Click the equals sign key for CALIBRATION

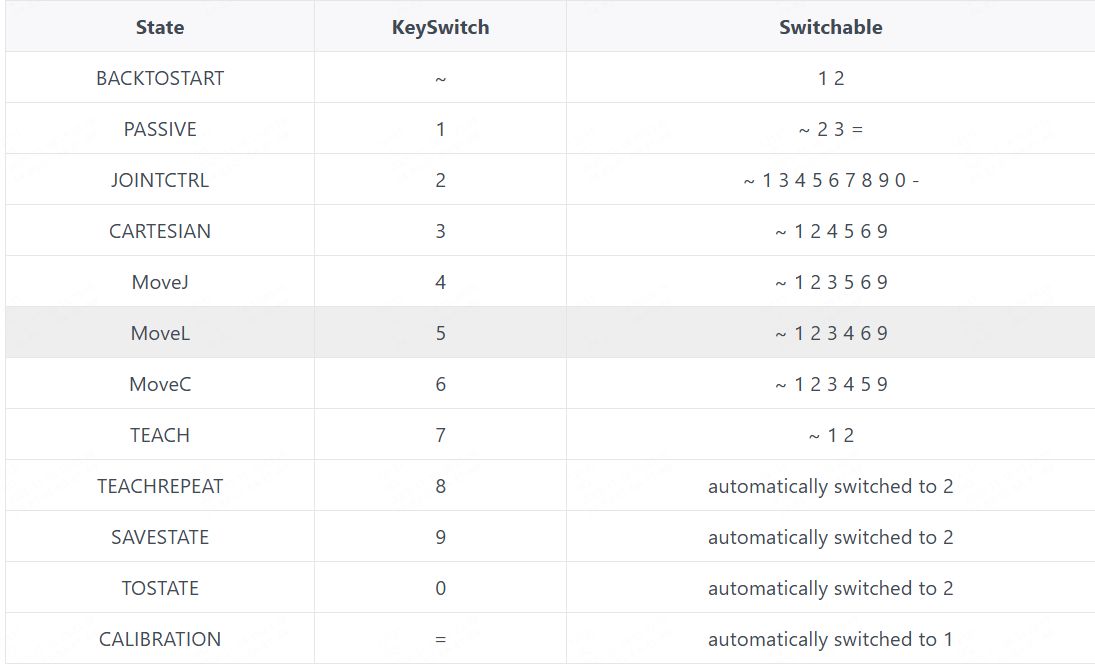pos(440,638)
